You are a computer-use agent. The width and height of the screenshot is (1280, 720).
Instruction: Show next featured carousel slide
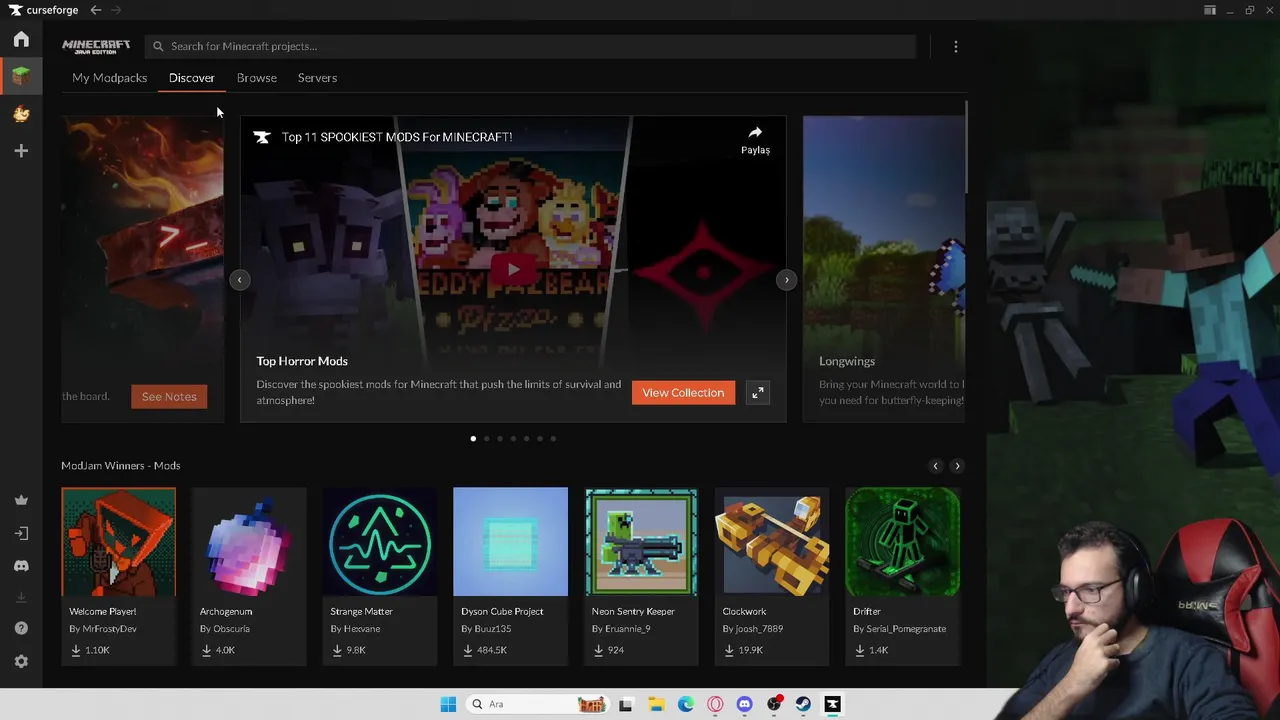787,280
